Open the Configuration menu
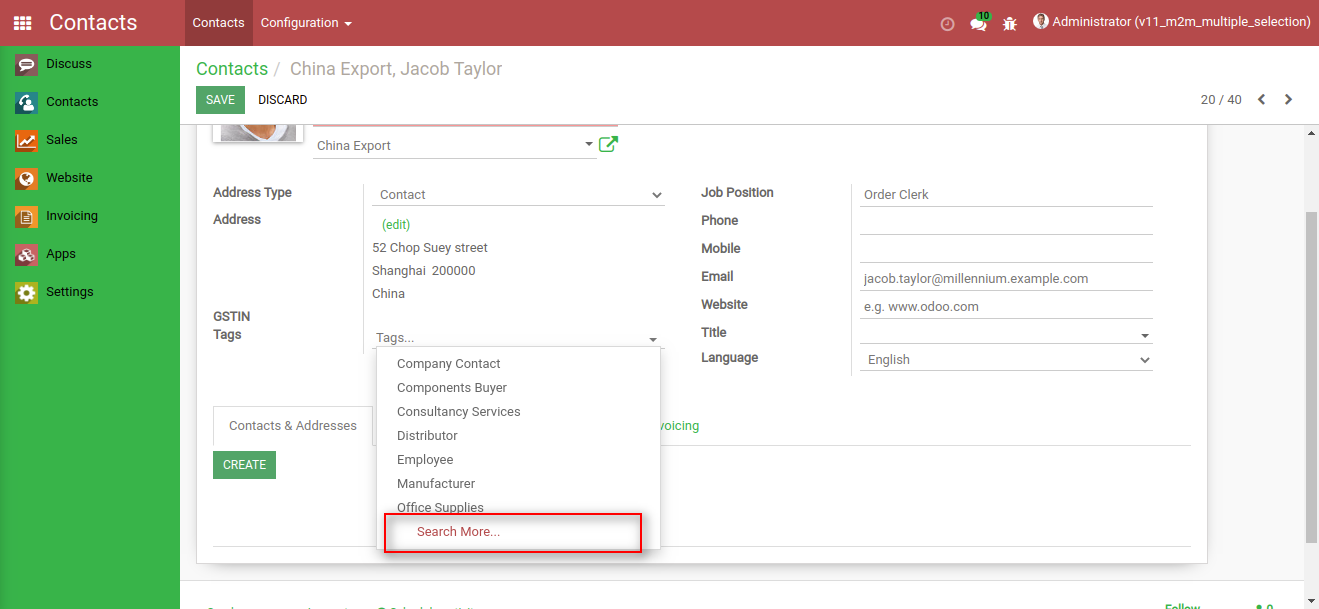 pos(306,23)
